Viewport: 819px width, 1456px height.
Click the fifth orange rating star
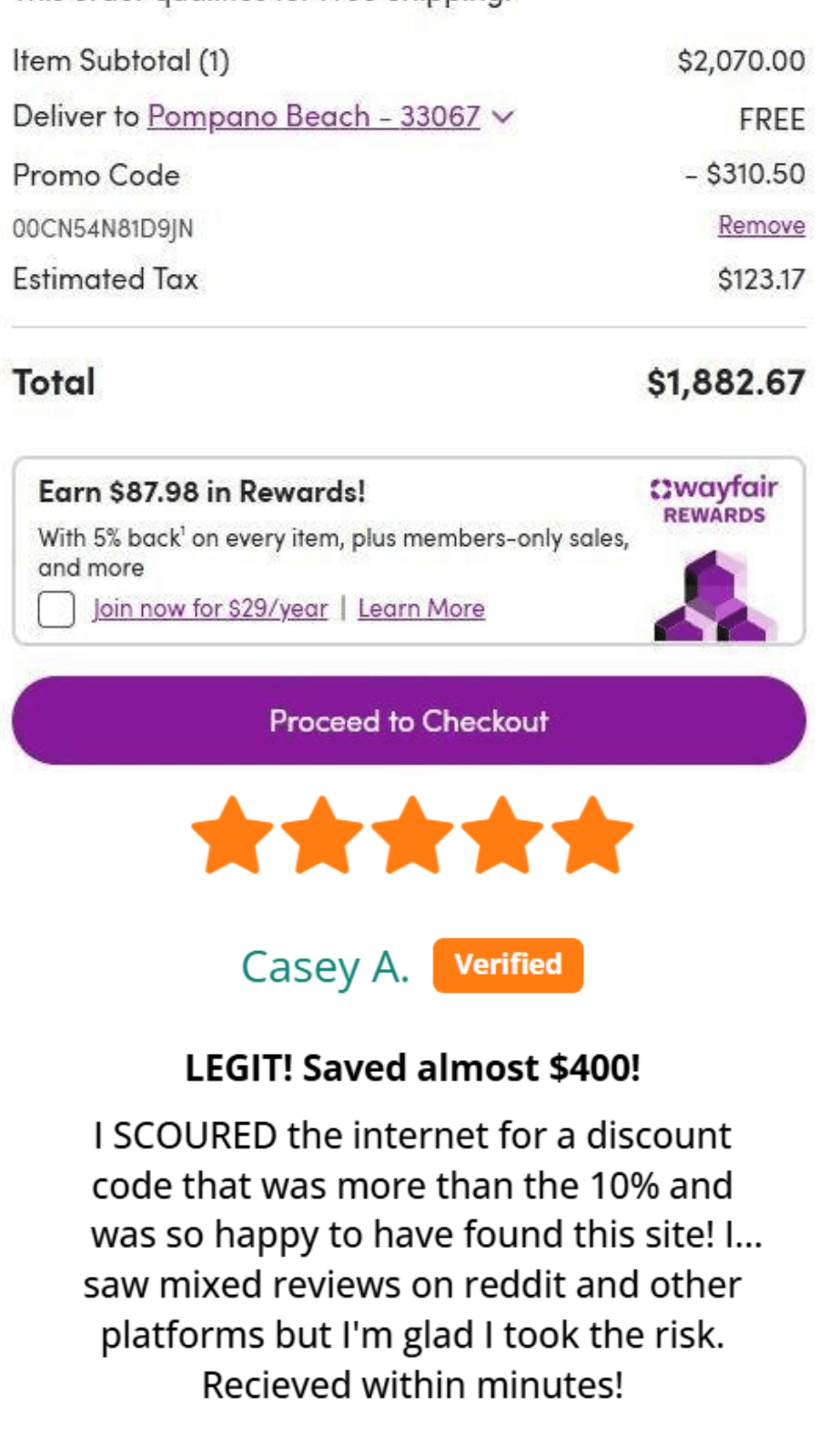(591, 835)
